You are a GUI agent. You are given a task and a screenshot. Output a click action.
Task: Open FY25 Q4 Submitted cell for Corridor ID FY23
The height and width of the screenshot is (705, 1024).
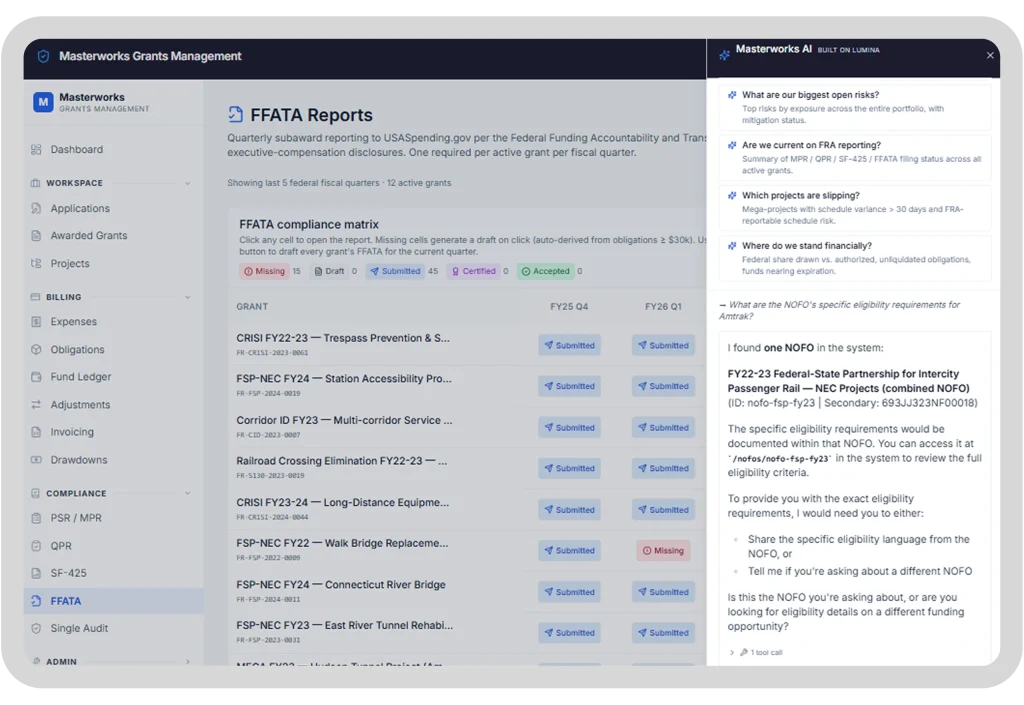click(569, 428)
